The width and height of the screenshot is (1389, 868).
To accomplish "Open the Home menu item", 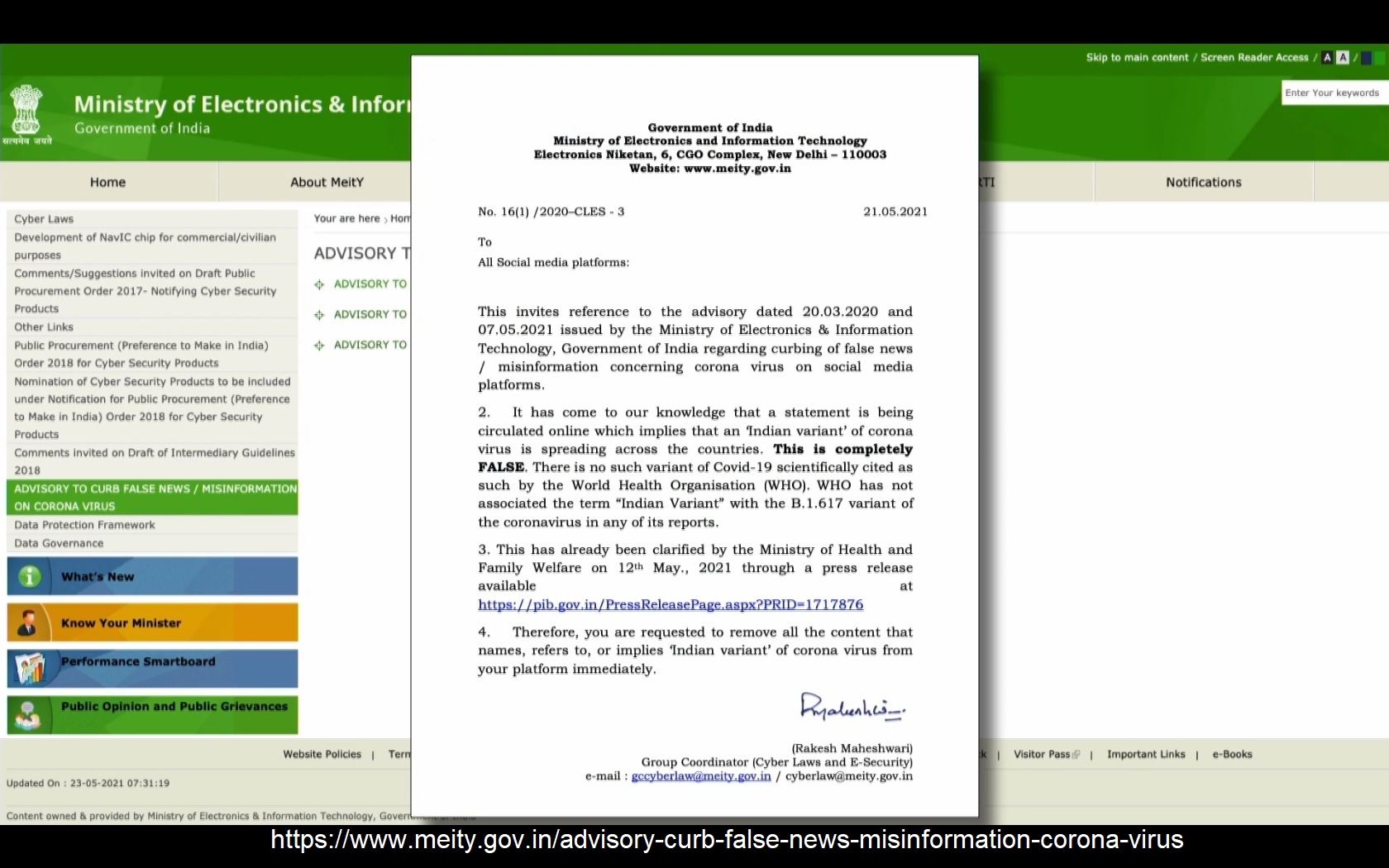I will click(x=107, y=182).
